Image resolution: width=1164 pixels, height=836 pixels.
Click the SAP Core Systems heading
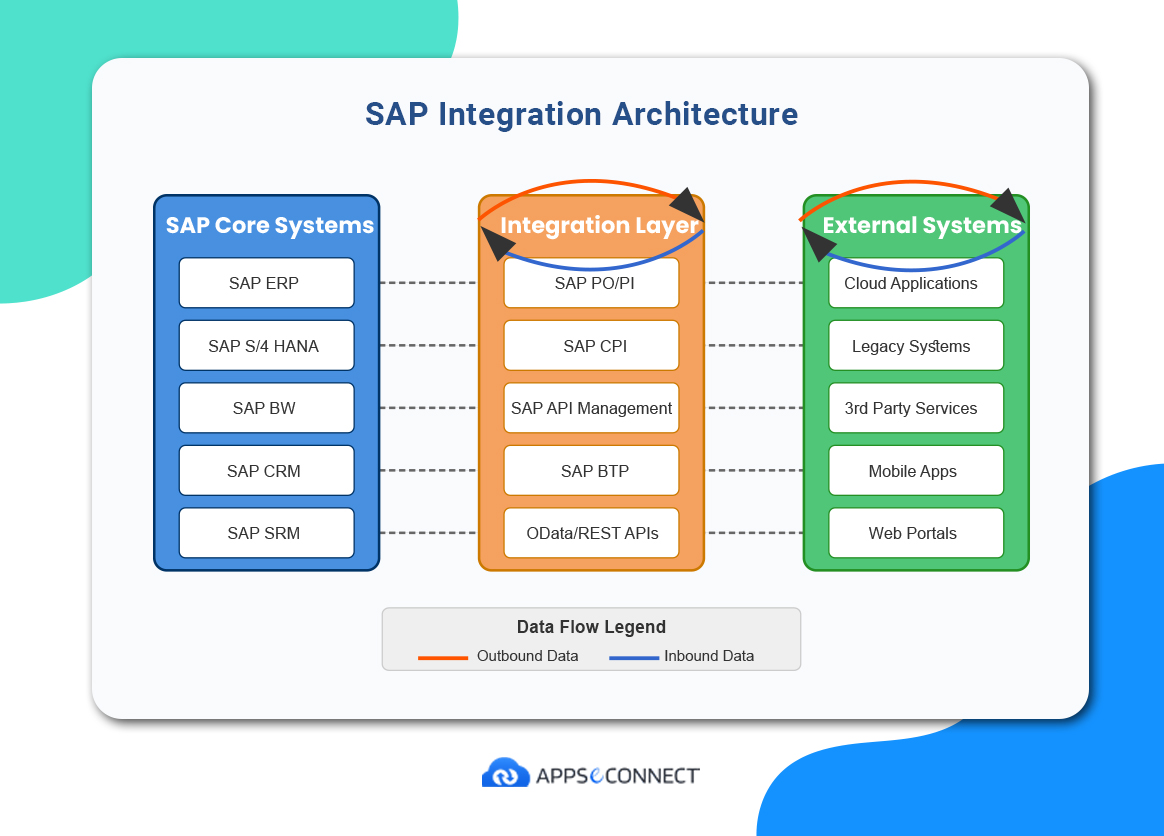[269, 225]
